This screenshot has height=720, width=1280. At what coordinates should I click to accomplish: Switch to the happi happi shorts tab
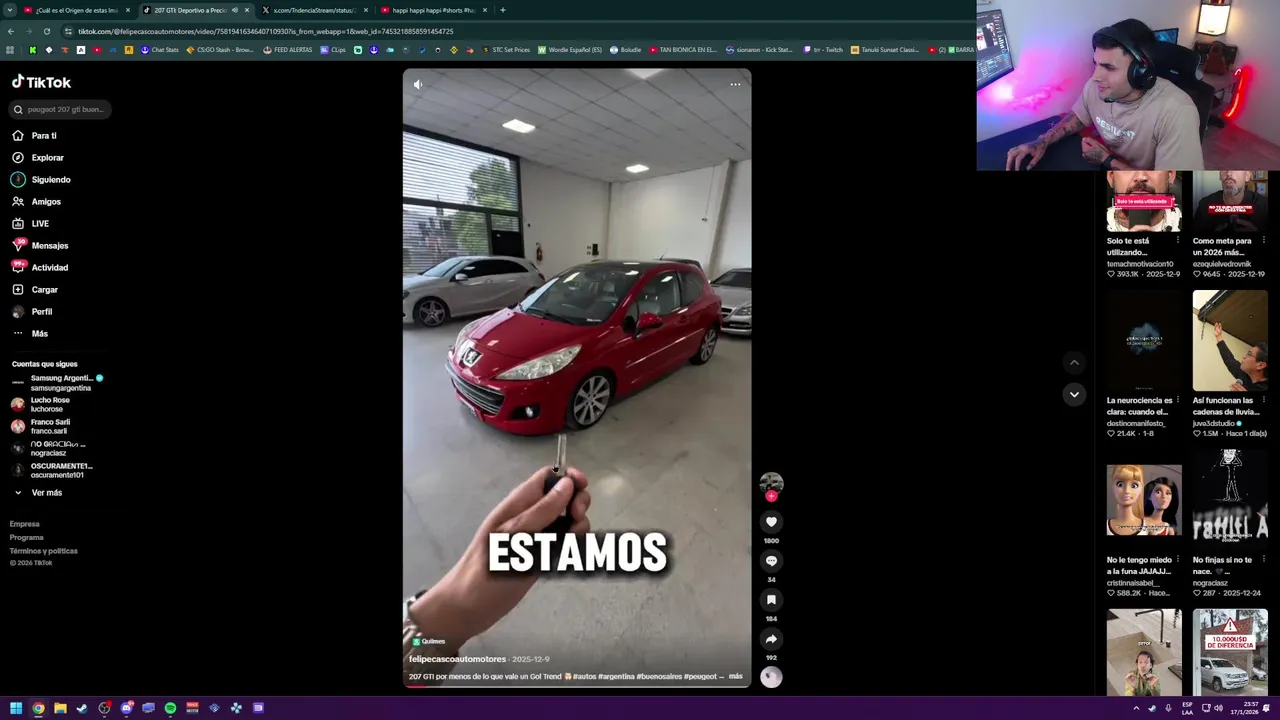tap(434, 10)
